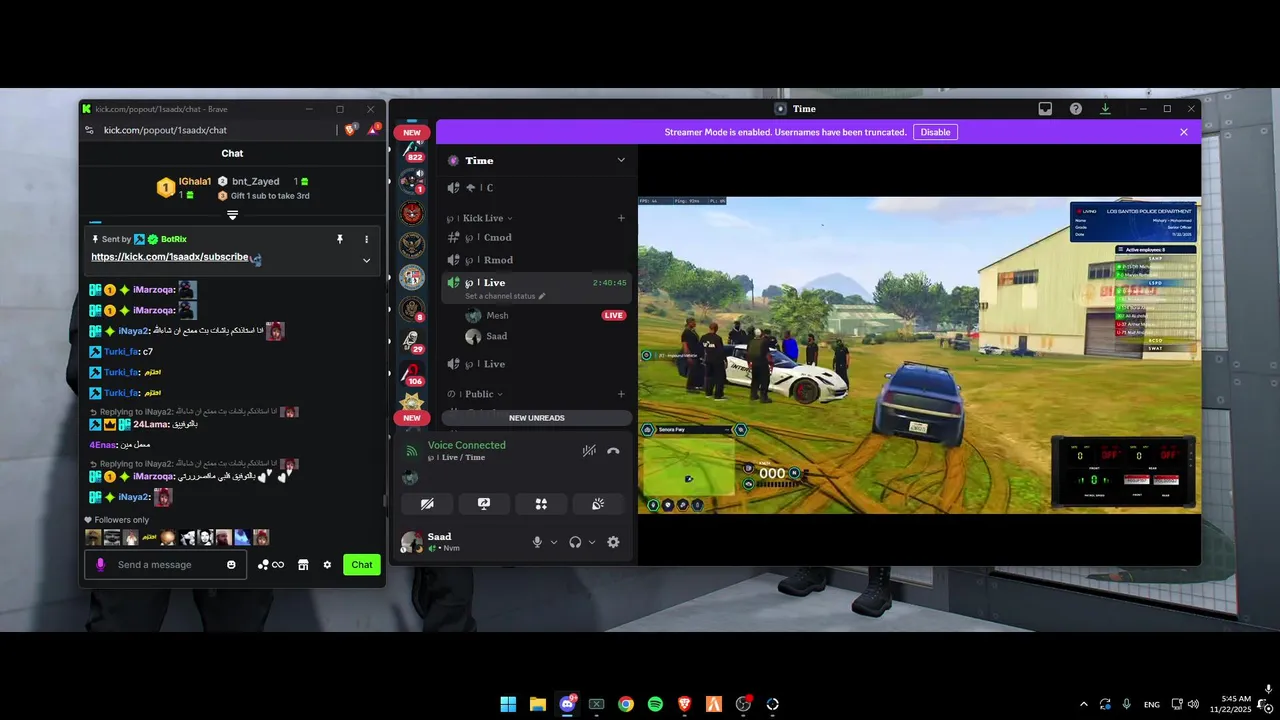Open Discord user settings gear
Screen dimensions: 1280x720
pos(613,542)
